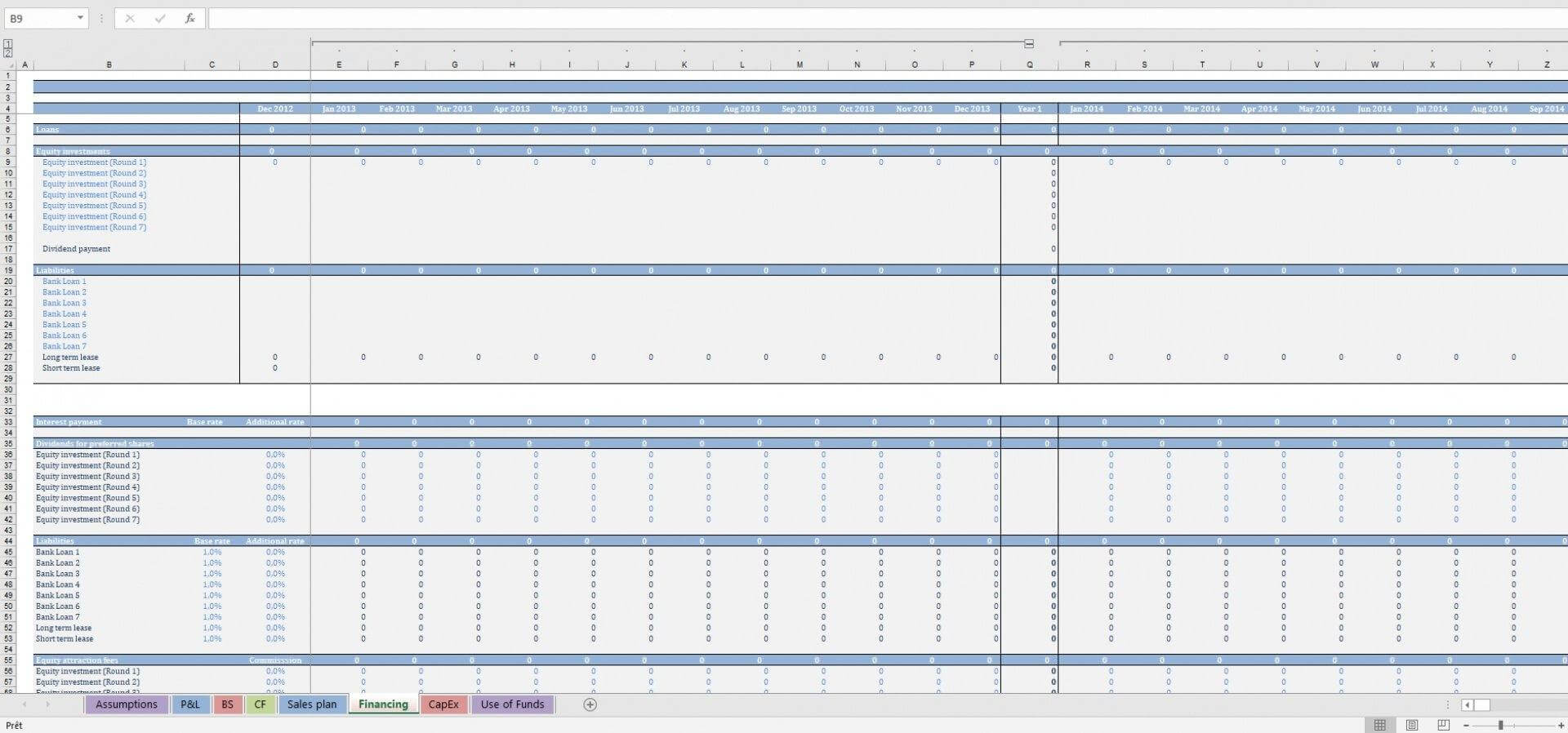
Task: Open the CapEx sheet tab
Action: [443, 704]
